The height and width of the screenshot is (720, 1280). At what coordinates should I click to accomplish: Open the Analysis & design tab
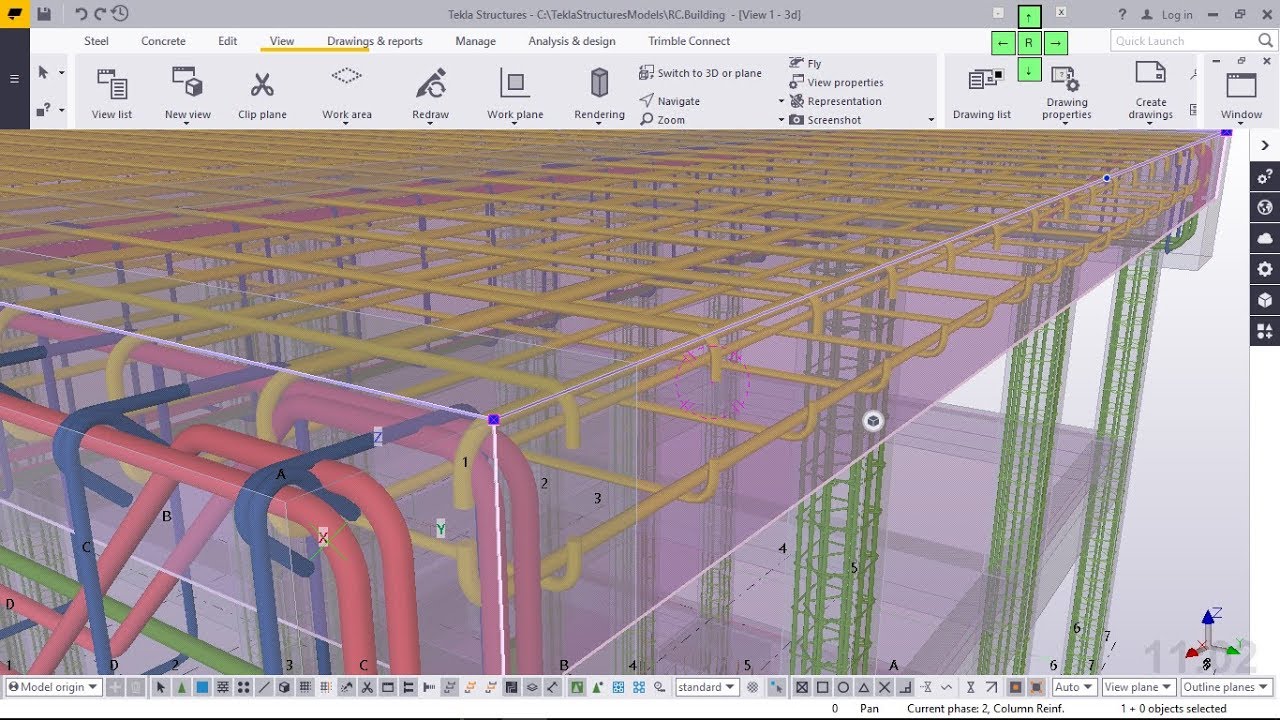(x=572, y=41)
